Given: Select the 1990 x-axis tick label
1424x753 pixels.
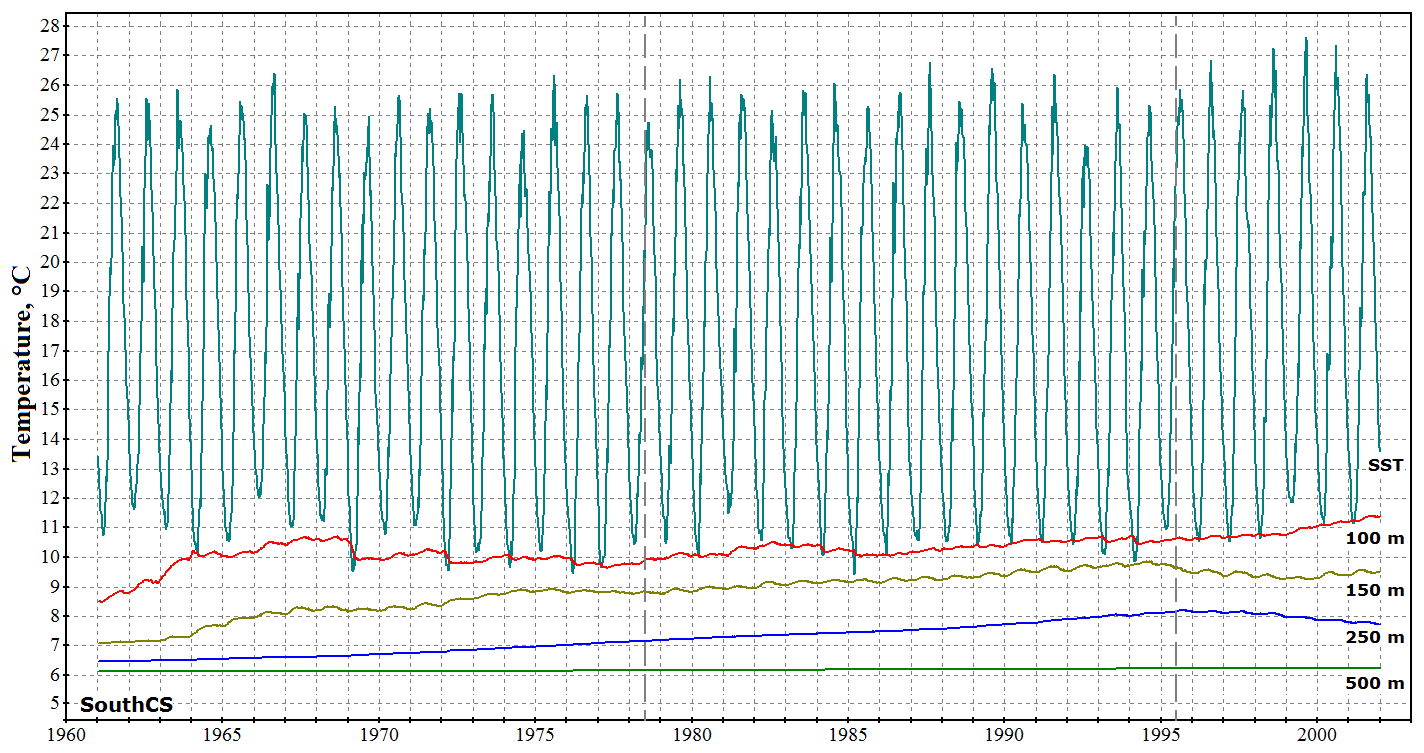Looking at the screenshot, I should (x=1004, y=735).
